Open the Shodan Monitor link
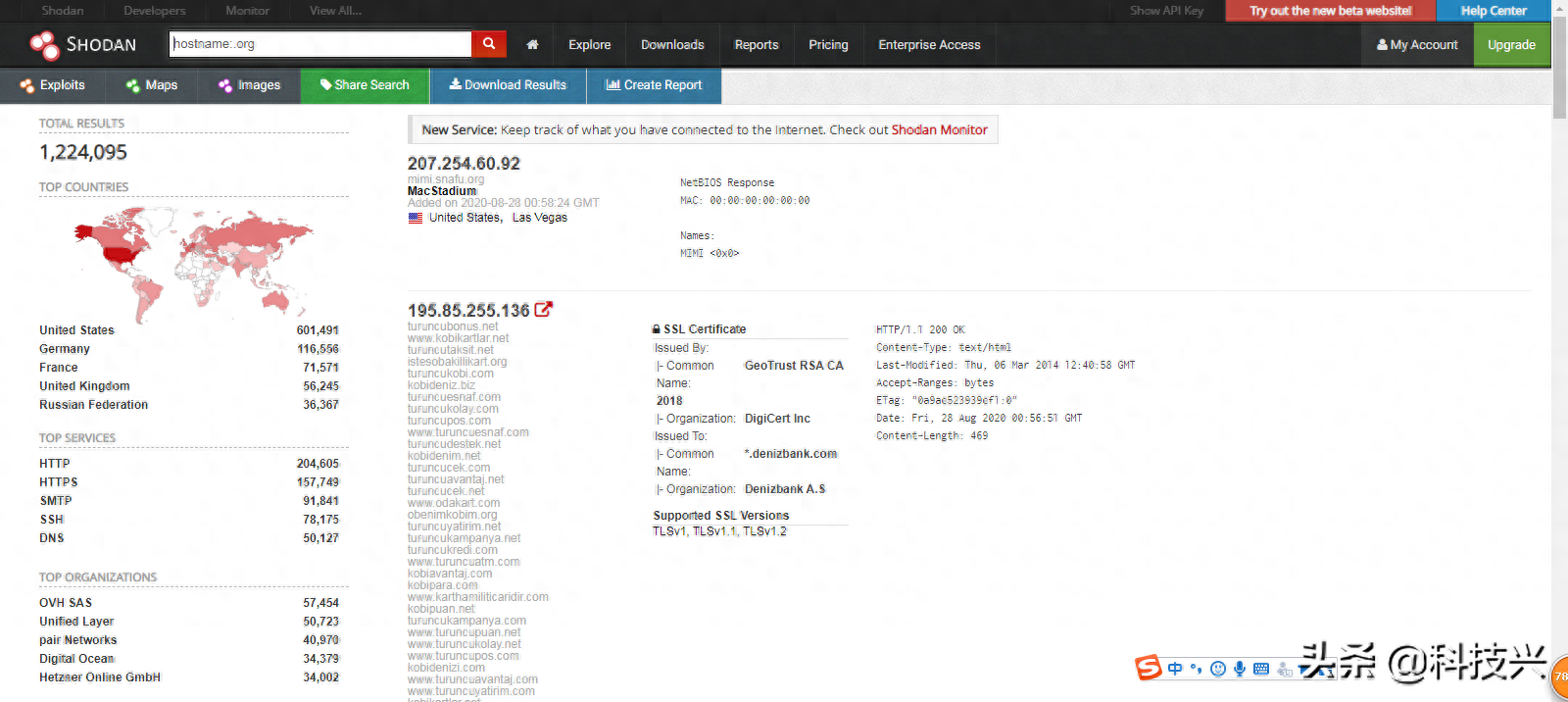 tap(939, 129)
